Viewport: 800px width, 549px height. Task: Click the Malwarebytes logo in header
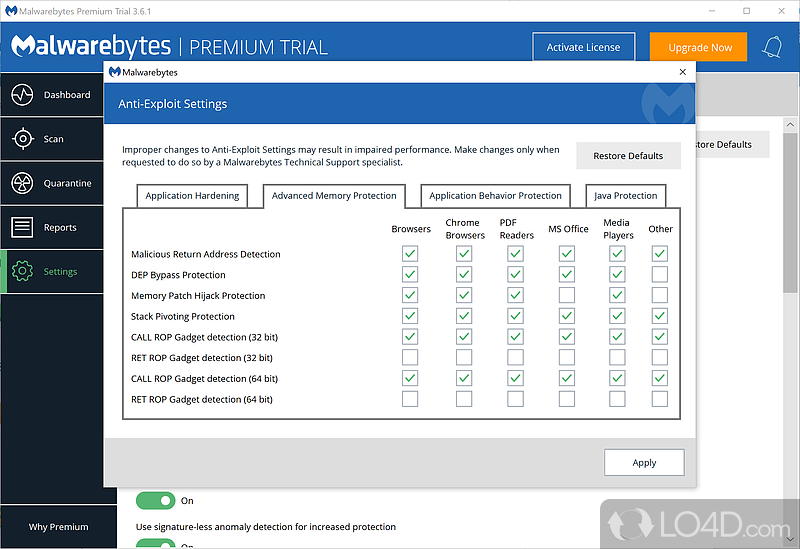pos(91,47)
